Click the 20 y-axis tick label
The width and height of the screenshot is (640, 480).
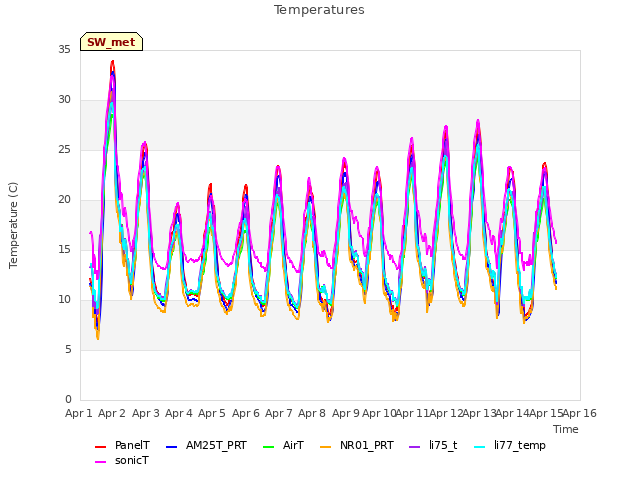click(64, 200)
